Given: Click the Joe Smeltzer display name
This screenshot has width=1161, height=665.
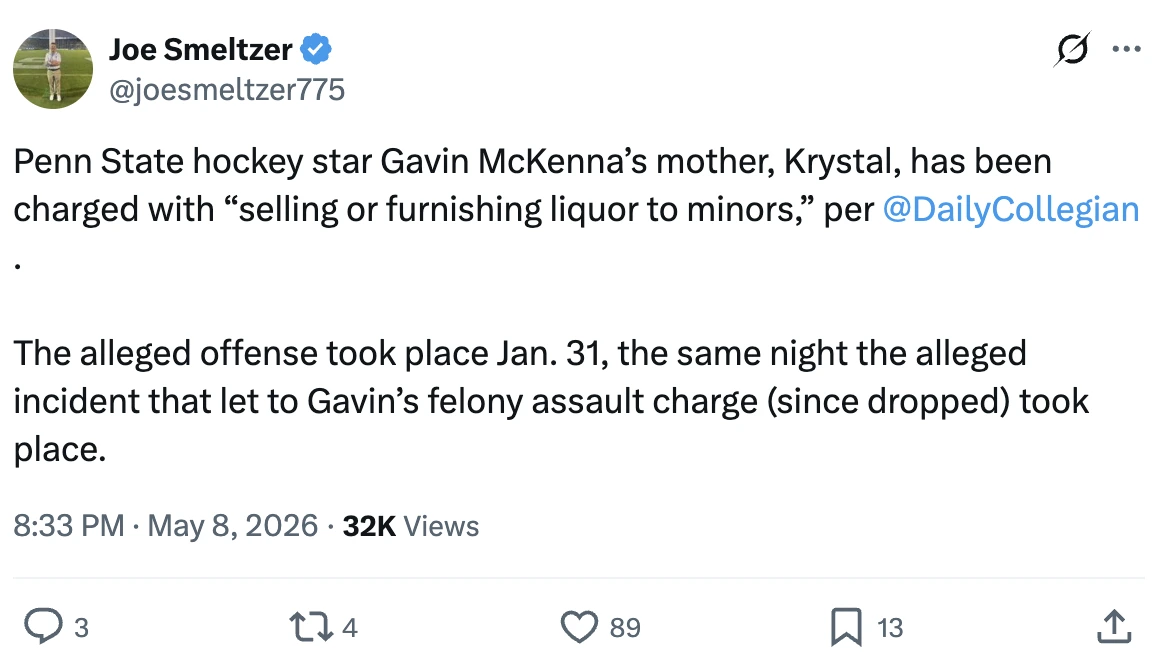Looking at the screenshot, I should pos(201,50).
